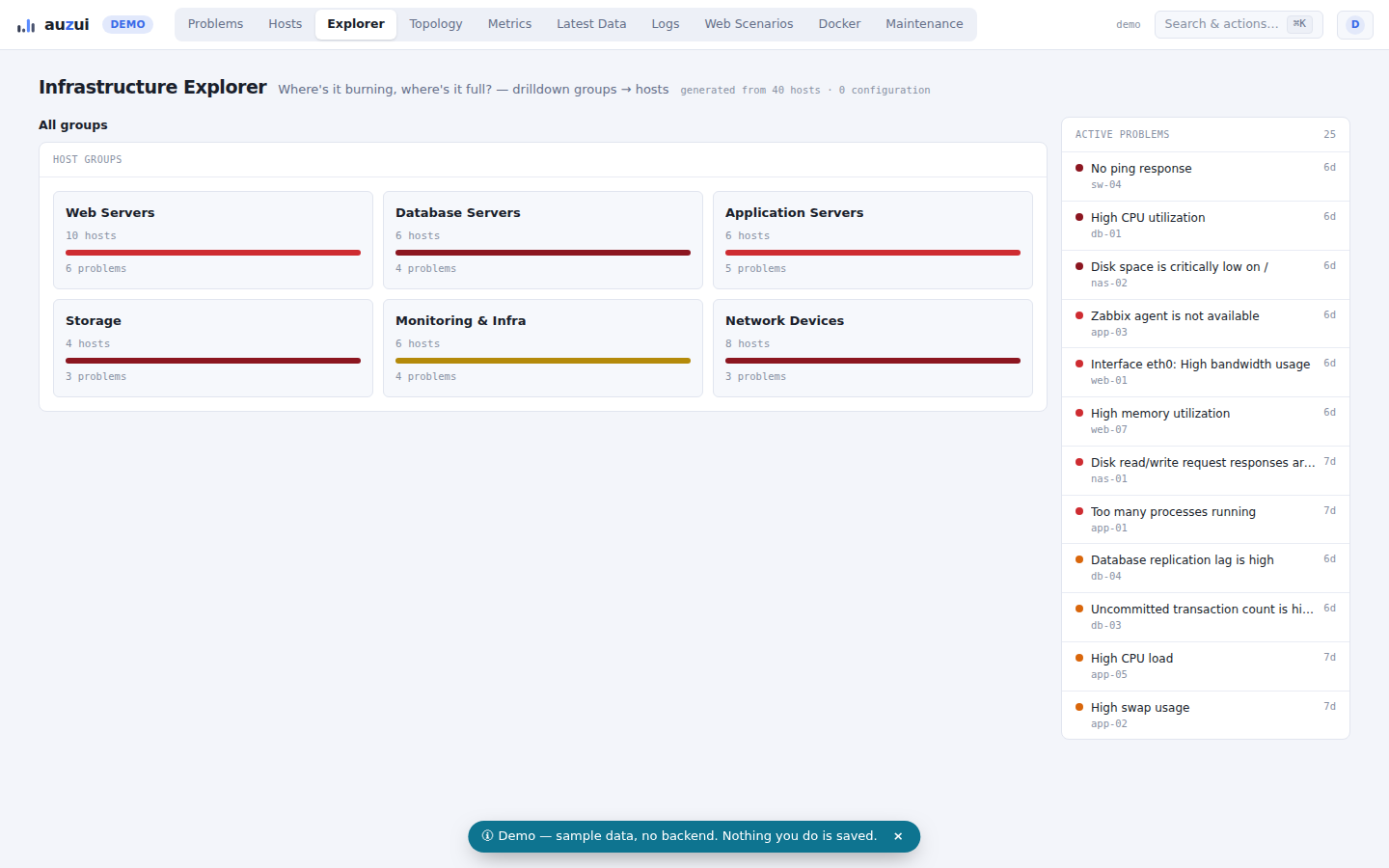Click the Infrastructure Explorer heading
The height and width of the screenshot is (868, 1389).
pos(152,87)
